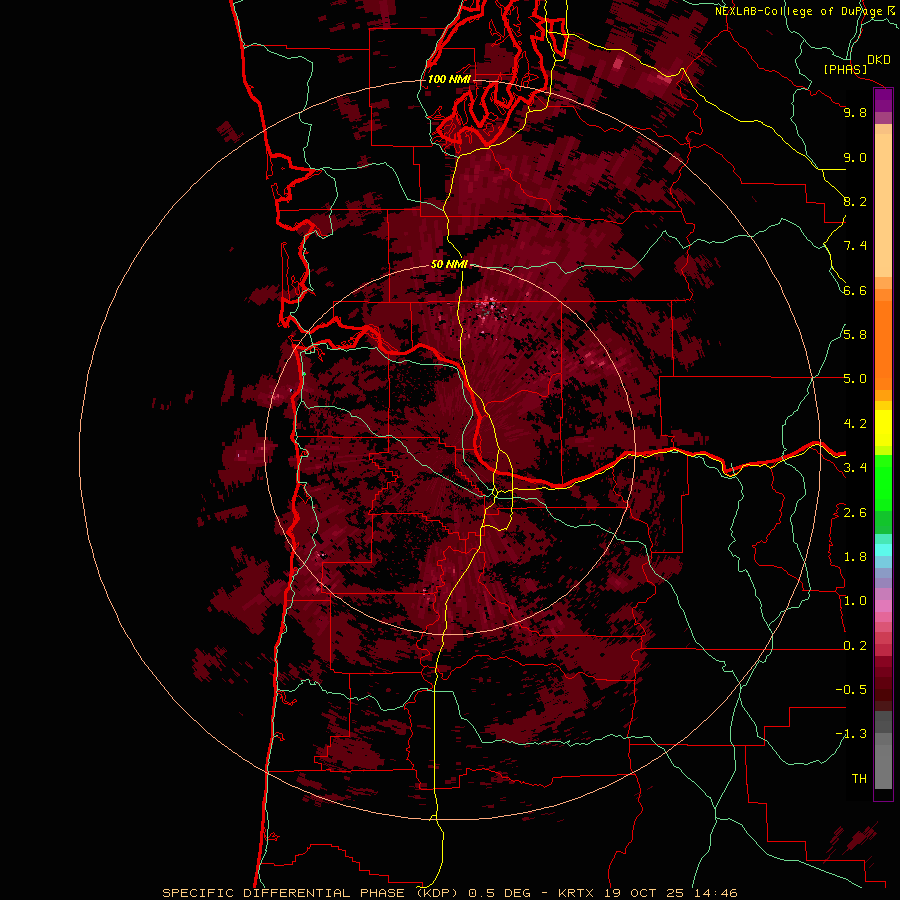Select the 1.0 value on the scale
The height and width of the screenshot is (900, 900).
(x=855, y=601)
